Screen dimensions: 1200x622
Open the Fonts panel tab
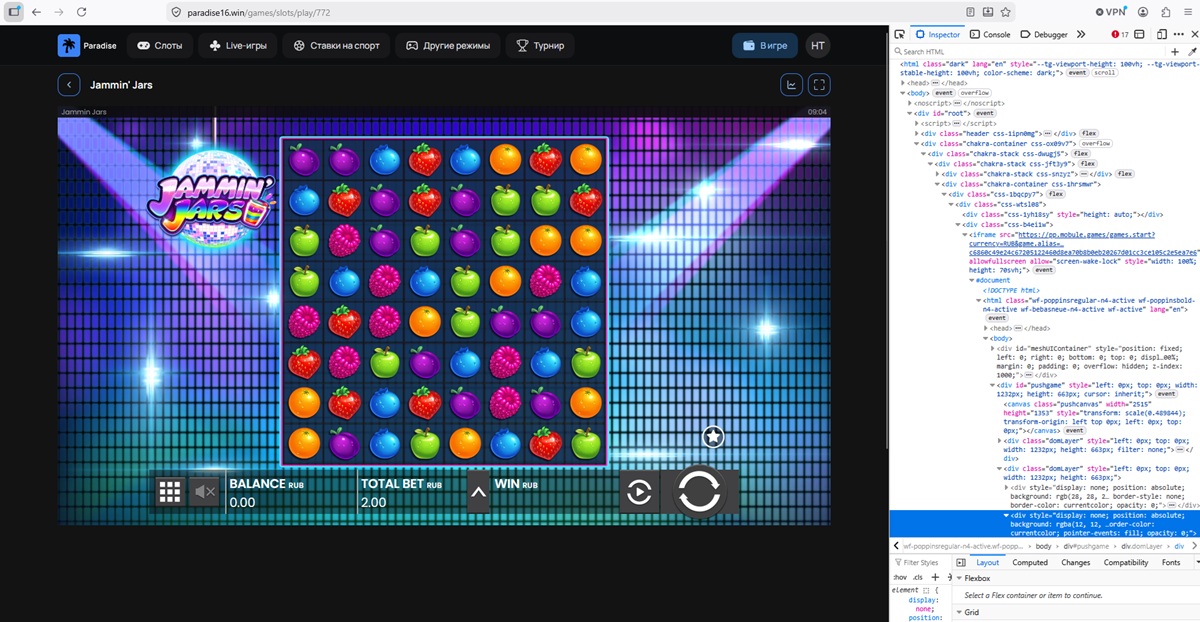tap(1171, 563)
